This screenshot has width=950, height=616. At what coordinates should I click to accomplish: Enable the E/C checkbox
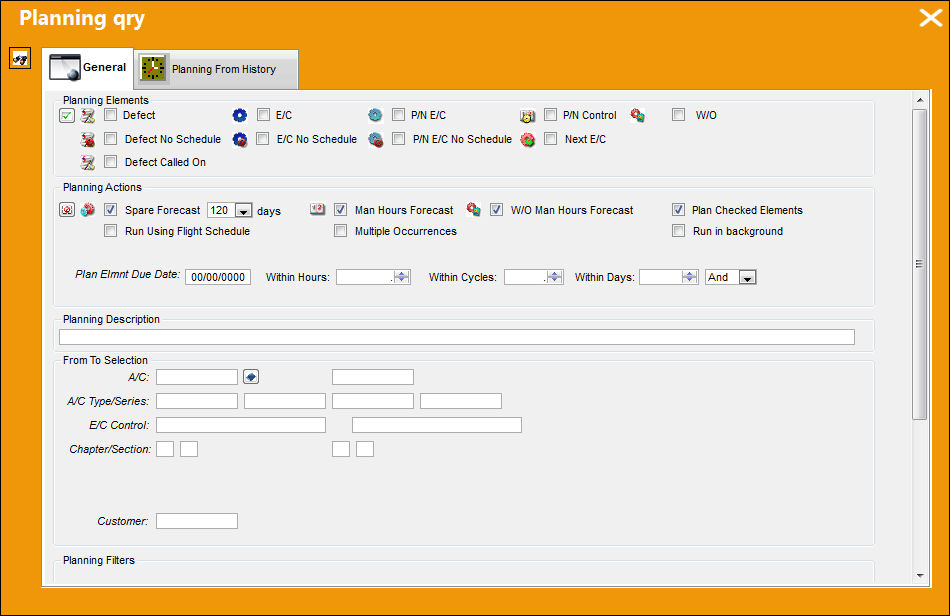point(264,114)
